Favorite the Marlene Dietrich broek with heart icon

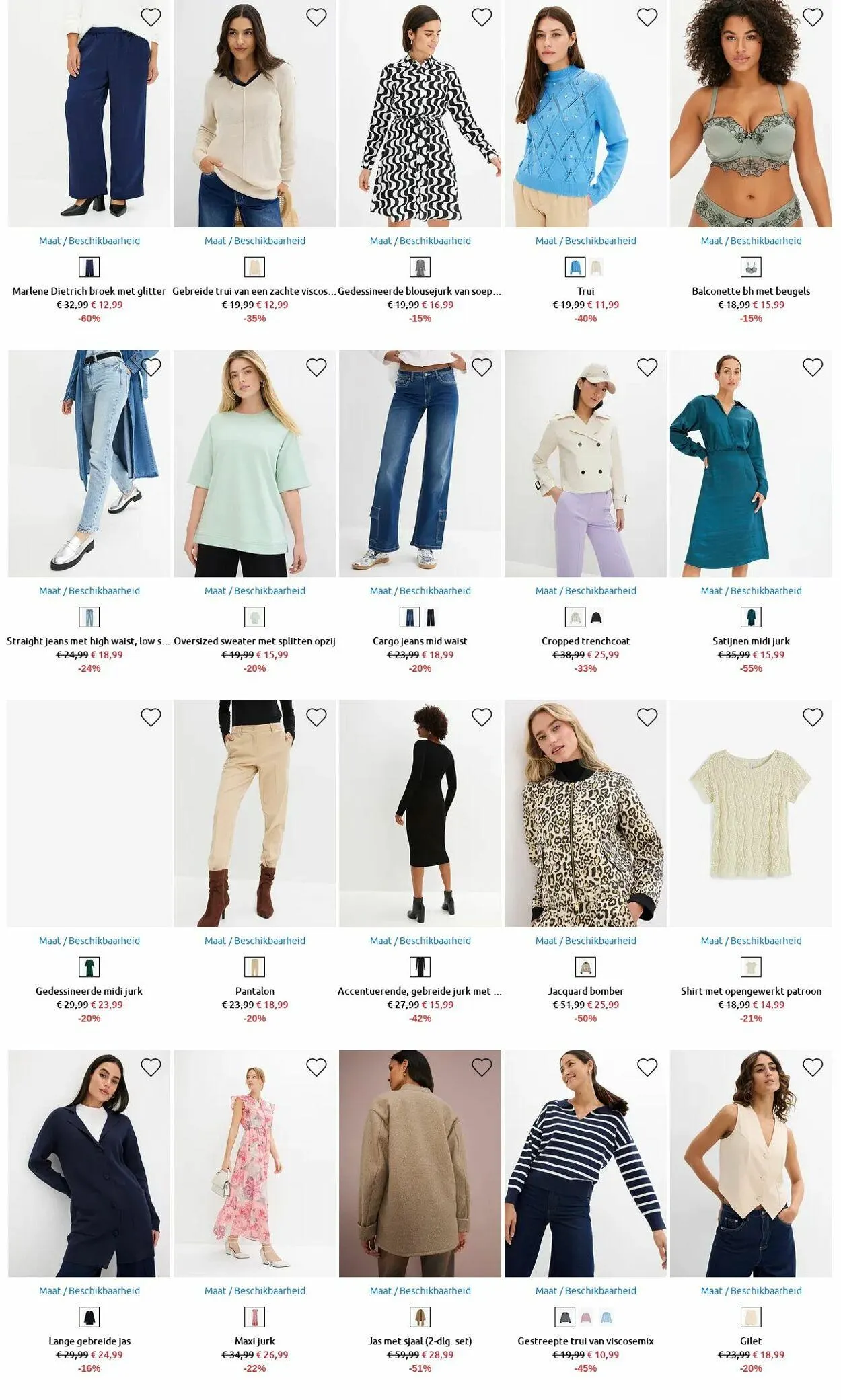click(x=151, y=17)
